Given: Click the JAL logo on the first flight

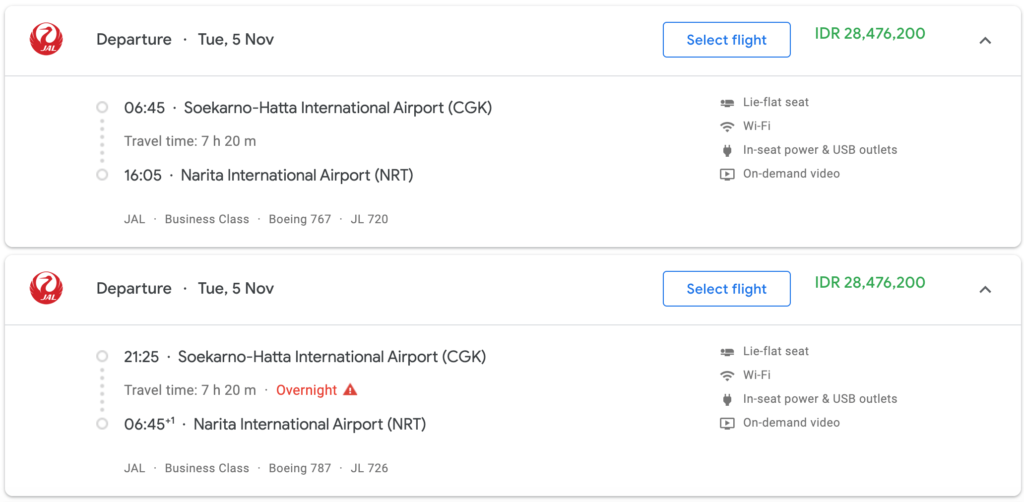Looking at the screenshot, I should pos(46,39).
